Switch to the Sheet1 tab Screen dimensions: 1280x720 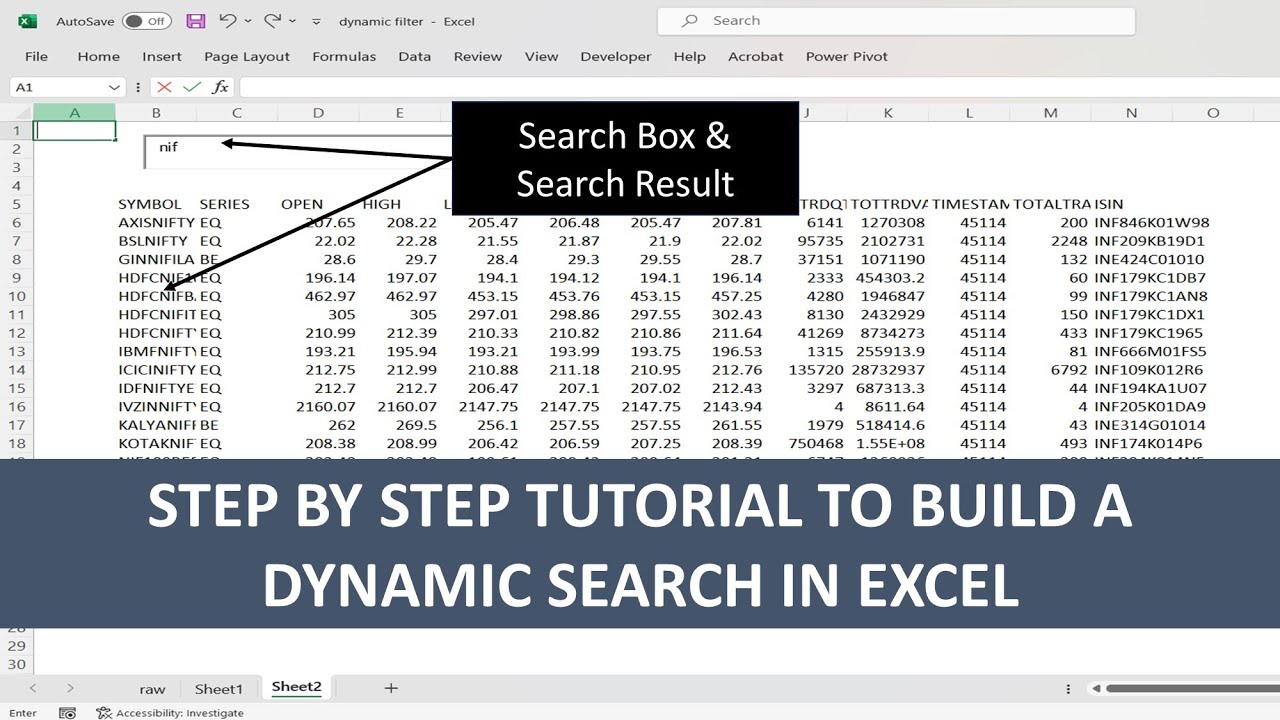coord(219,688)
